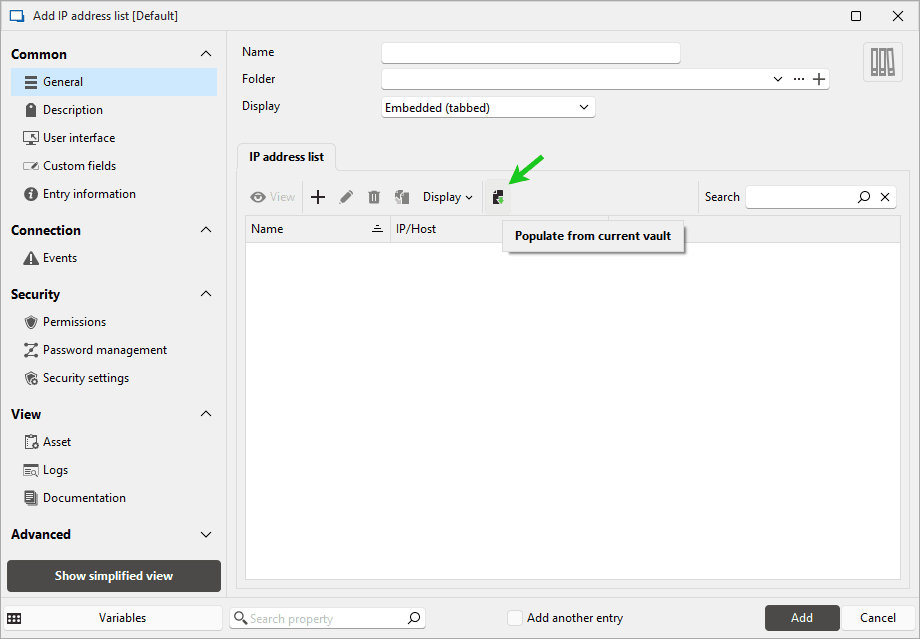Click the plus icon to add list entry
920x639 pixels.
click(x=318, y=198)
